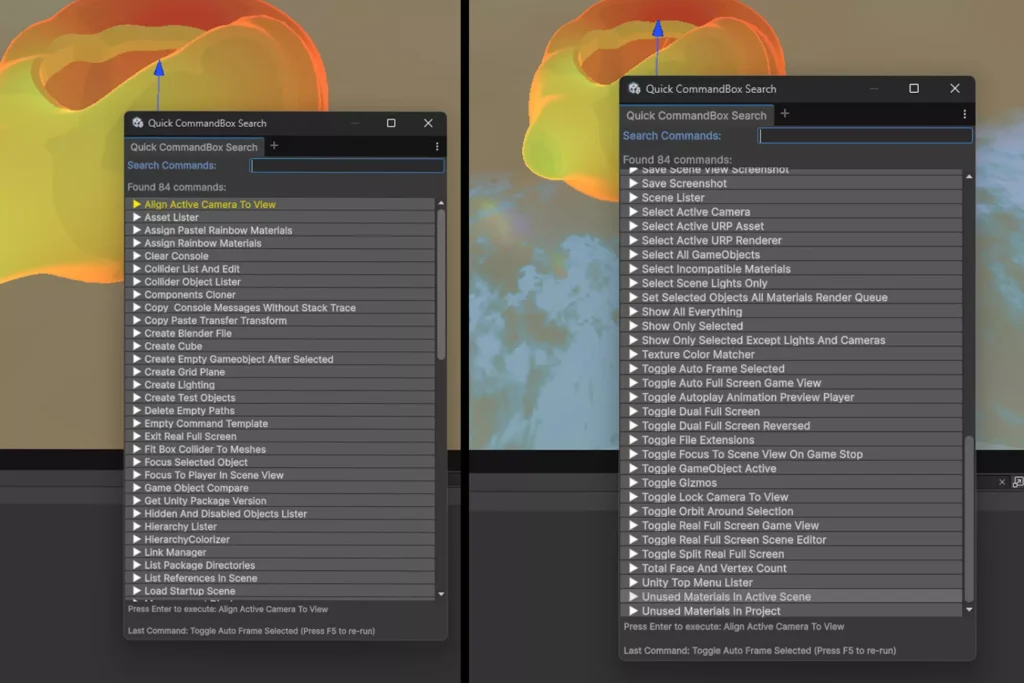This screenshot has height=683, width=1024.
Task: Click play arrow beside Asset Lister
Action: (x=136, y=217)
